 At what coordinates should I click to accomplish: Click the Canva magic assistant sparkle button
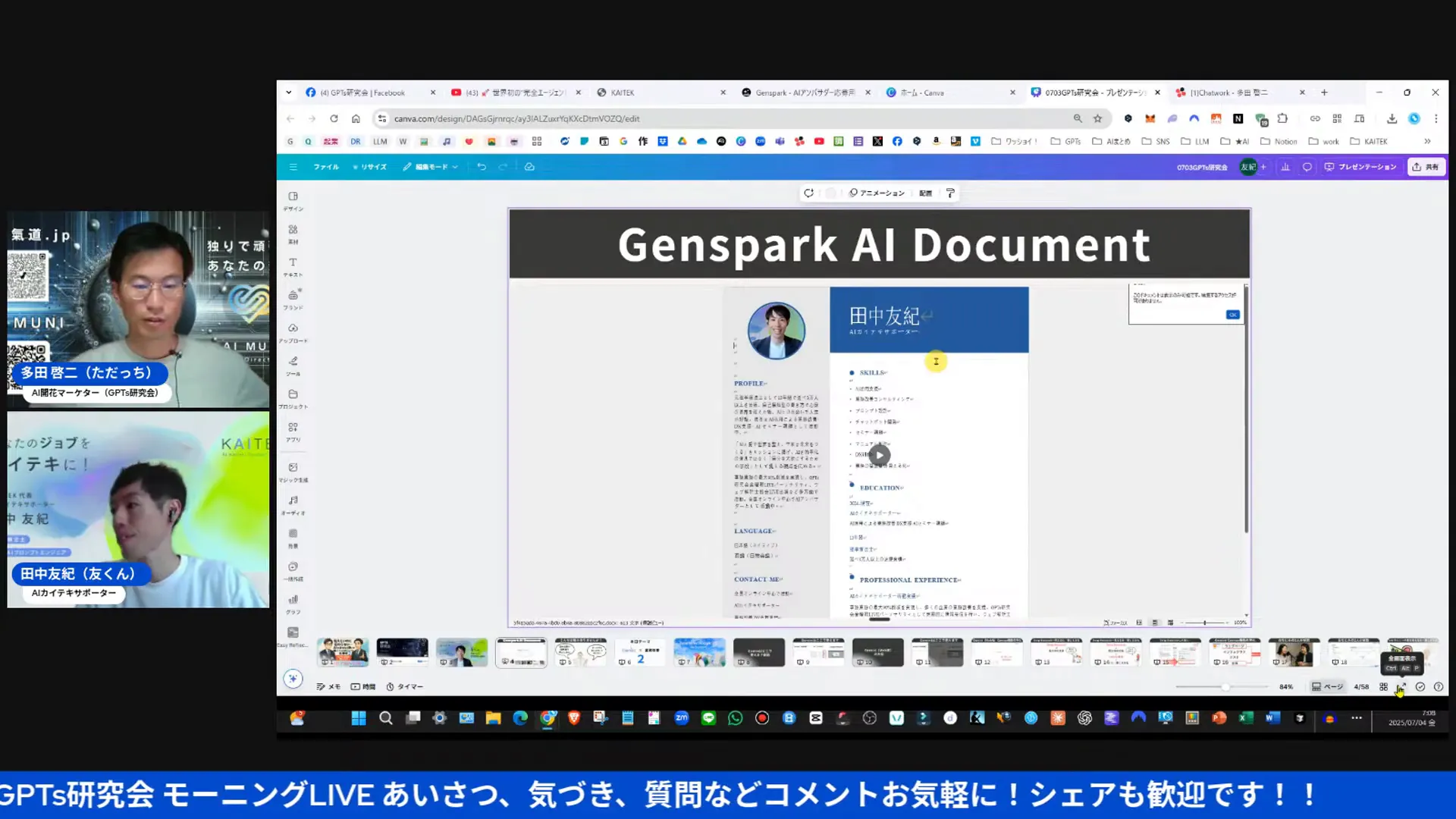pyautogui.click(x=293, y=679)
